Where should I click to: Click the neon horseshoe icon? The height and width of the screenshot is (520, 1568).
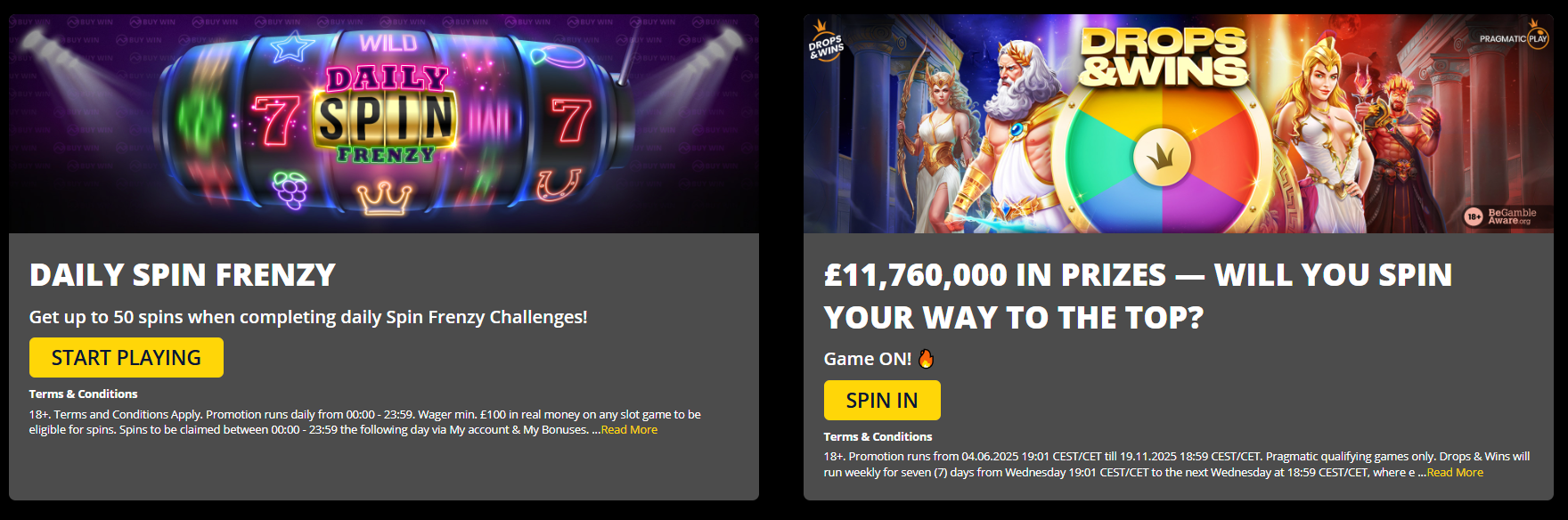tap(559, 185)
